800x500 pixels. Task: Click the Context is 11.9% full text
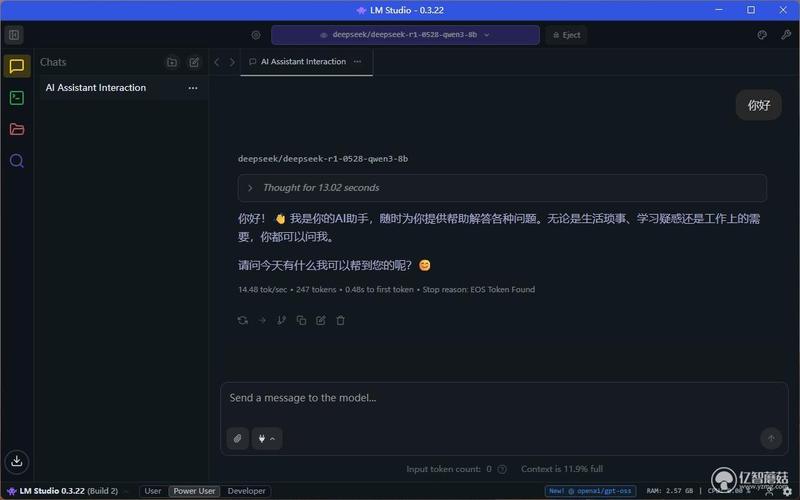pyautogui.click(x=562, y=469)
